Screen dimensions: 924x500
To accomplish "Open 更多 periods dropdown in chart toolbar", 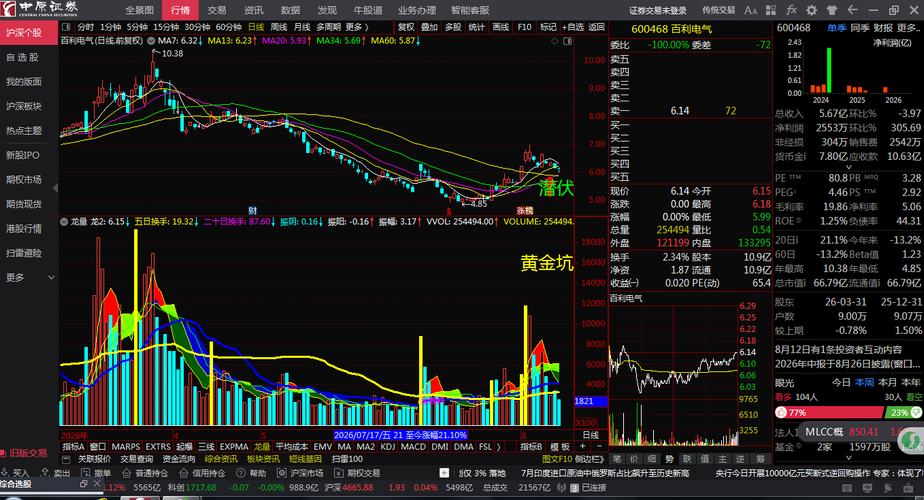I will pos(357,27).
